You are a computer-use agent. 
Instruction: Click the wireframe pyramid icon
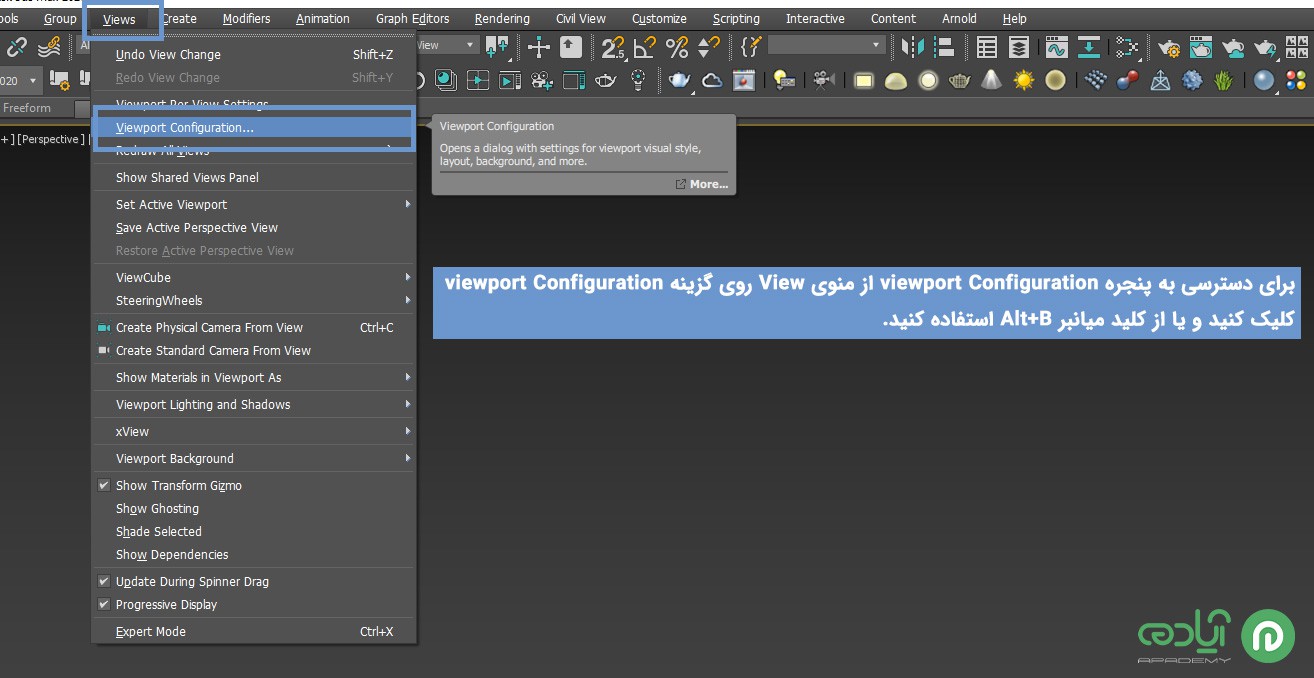click(1160, 80)
